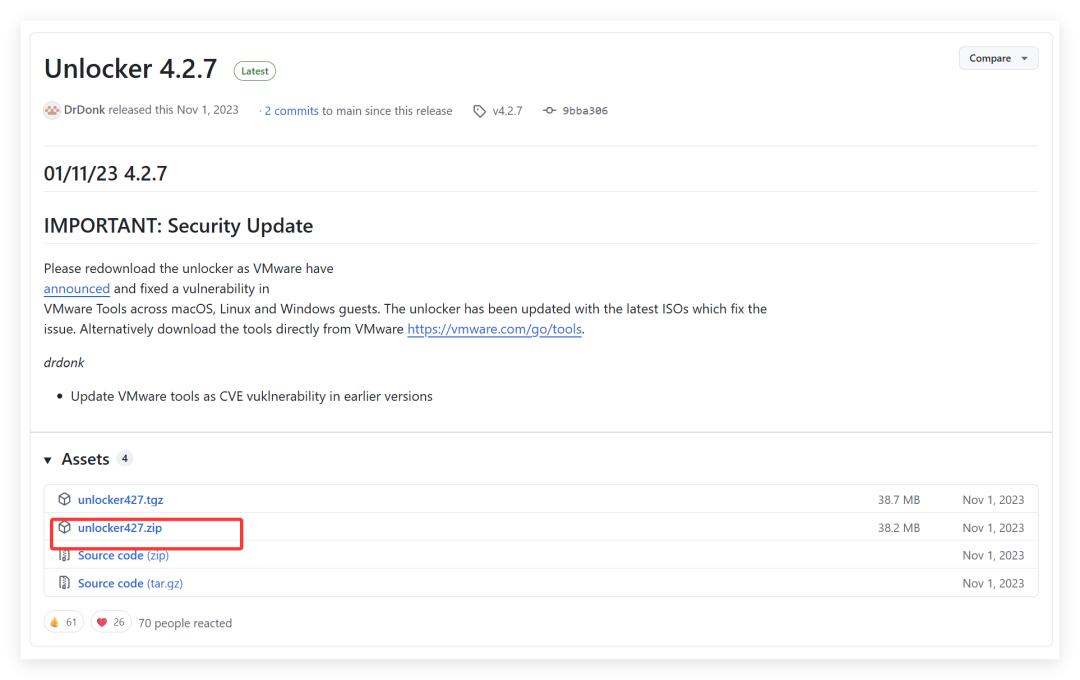This screenshot has width=1080, height=680.
Task: Open the commit 9bba306 link
Action: (585, 111)
